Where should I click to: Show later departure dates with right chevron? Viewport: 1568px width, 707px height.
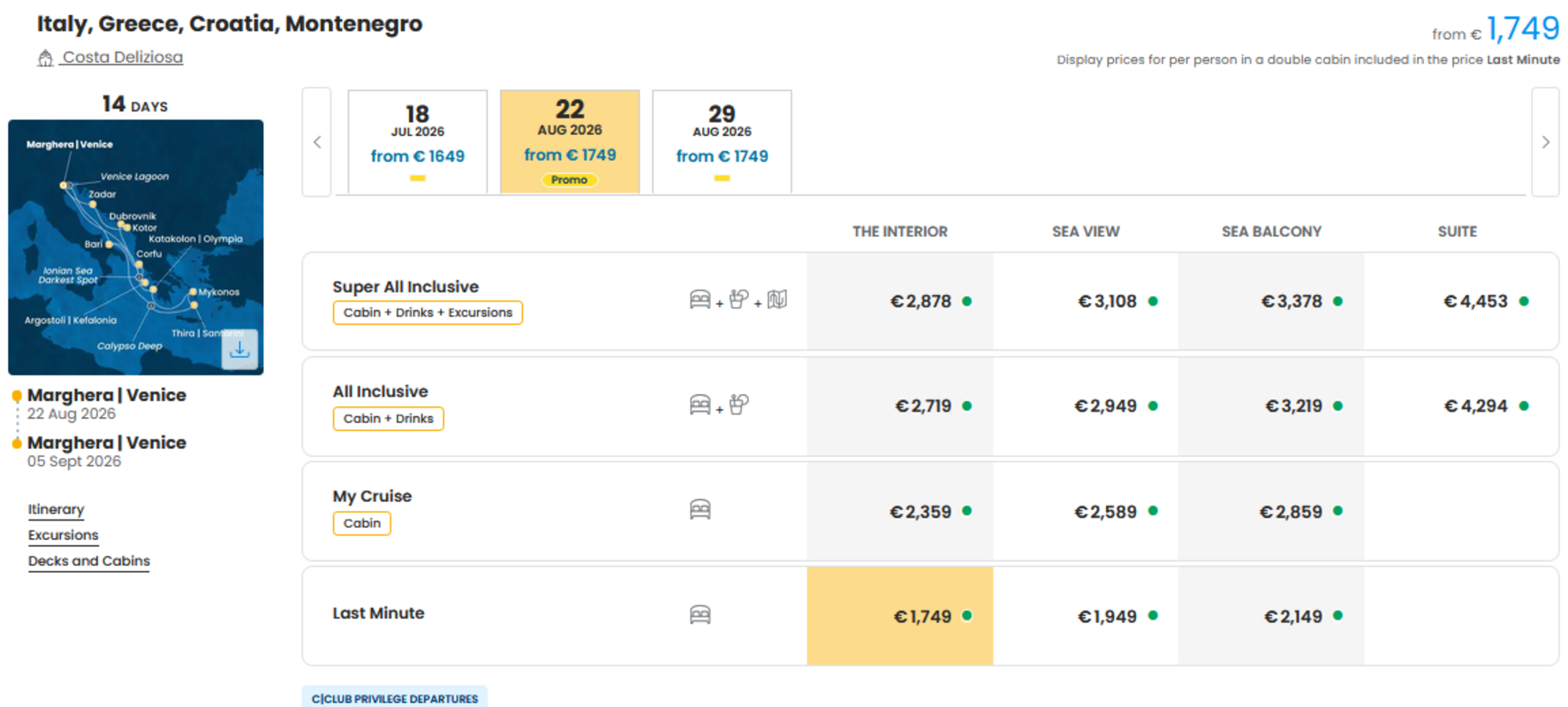1545,141
